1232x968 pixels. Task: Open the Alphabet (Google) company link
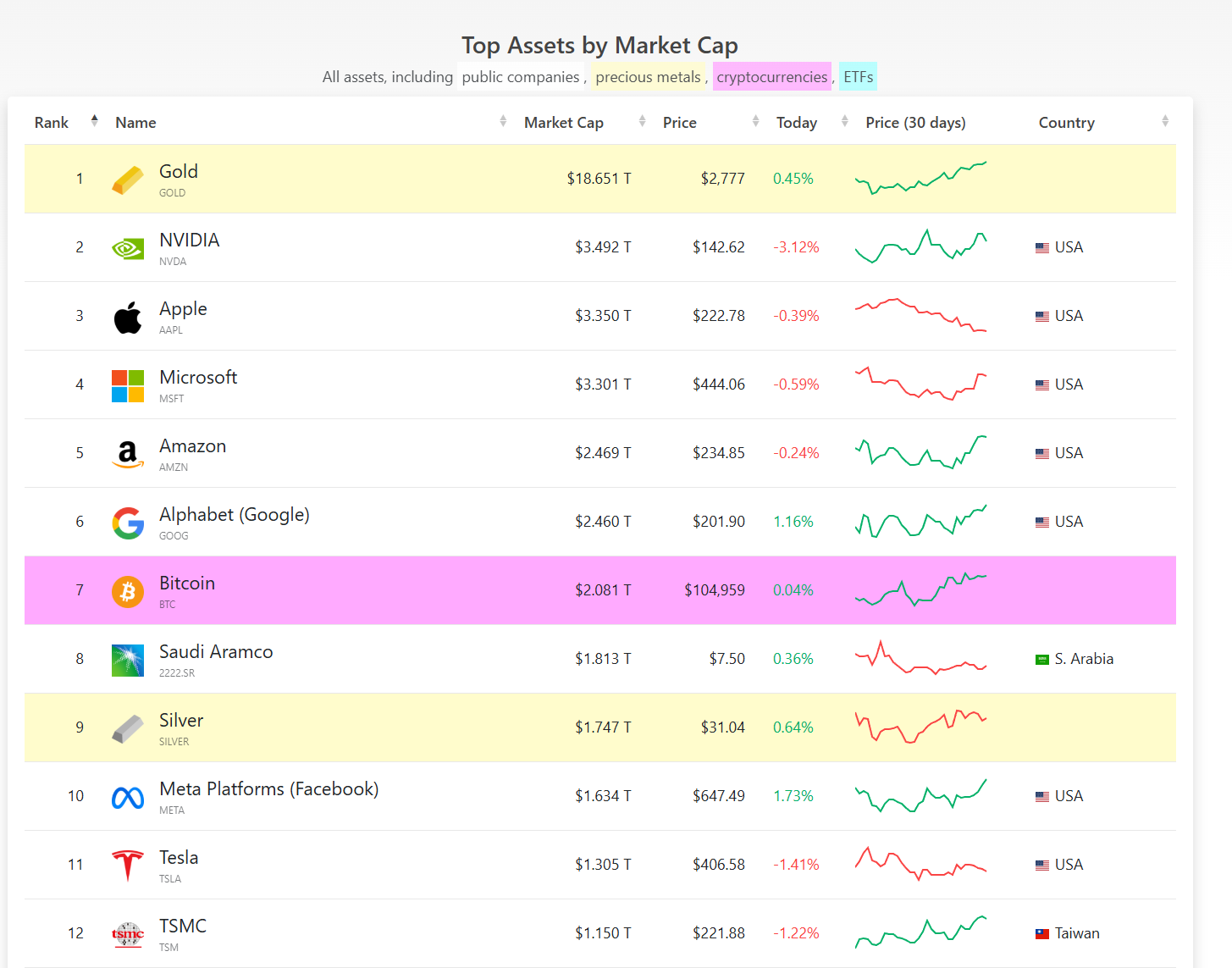234,515
